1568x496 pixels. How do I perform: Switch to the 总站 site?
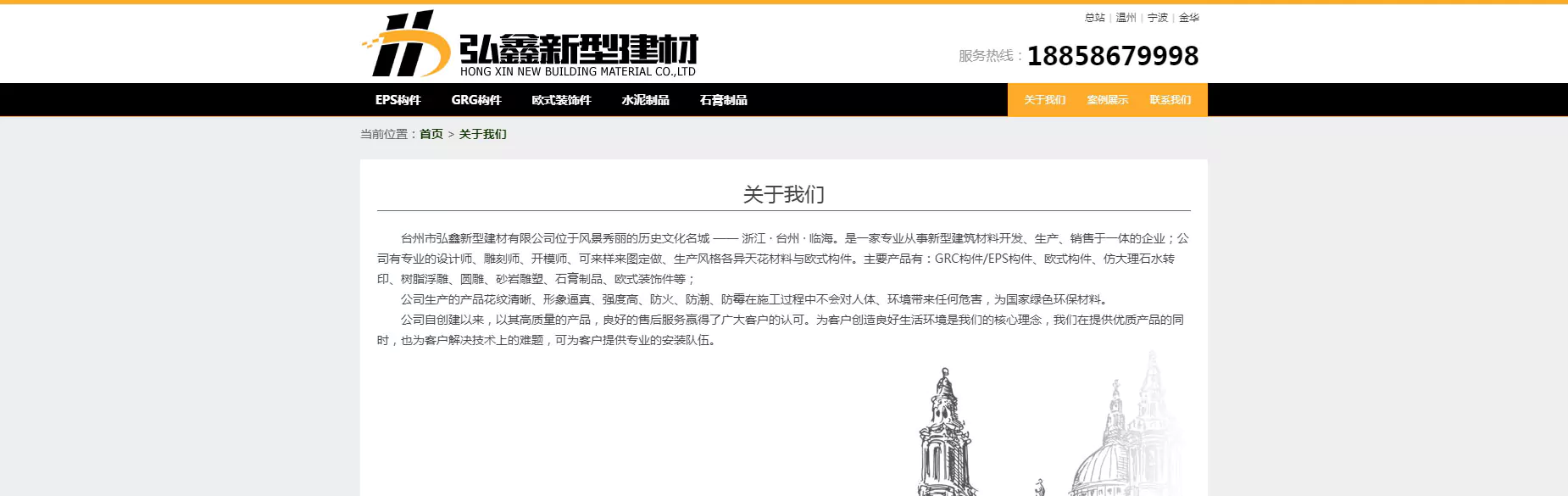coord(1095,18)
